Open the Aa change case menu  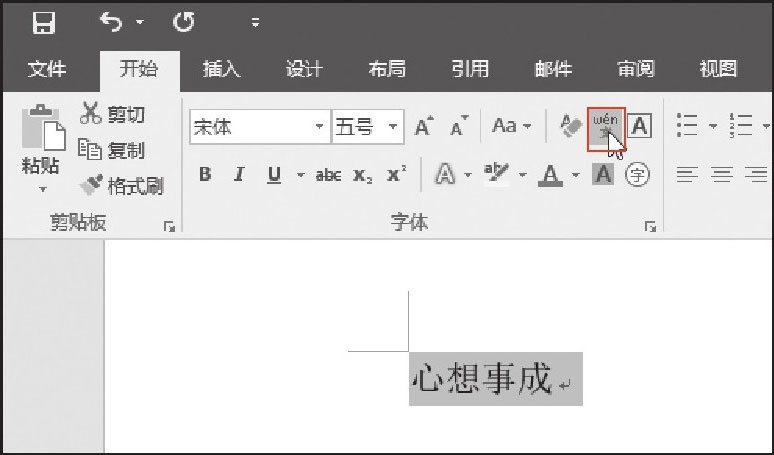511,126
